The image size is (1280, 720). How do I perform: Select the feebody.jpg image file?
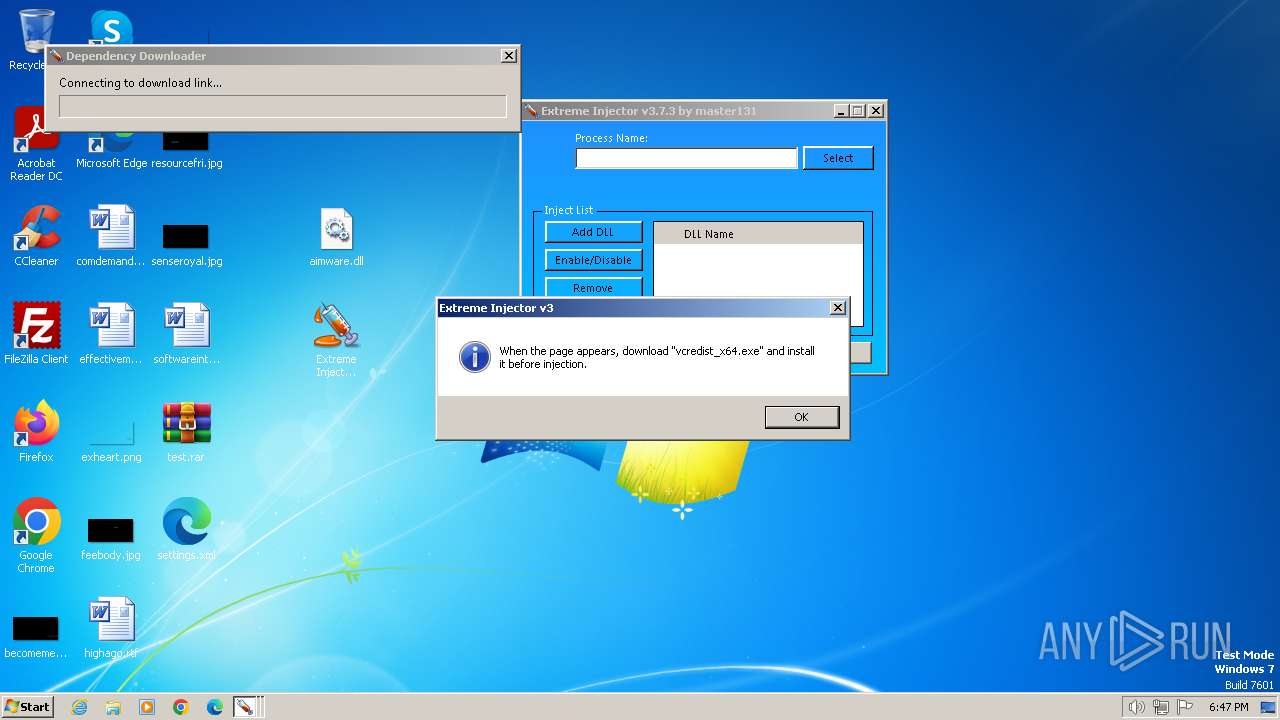111,538
